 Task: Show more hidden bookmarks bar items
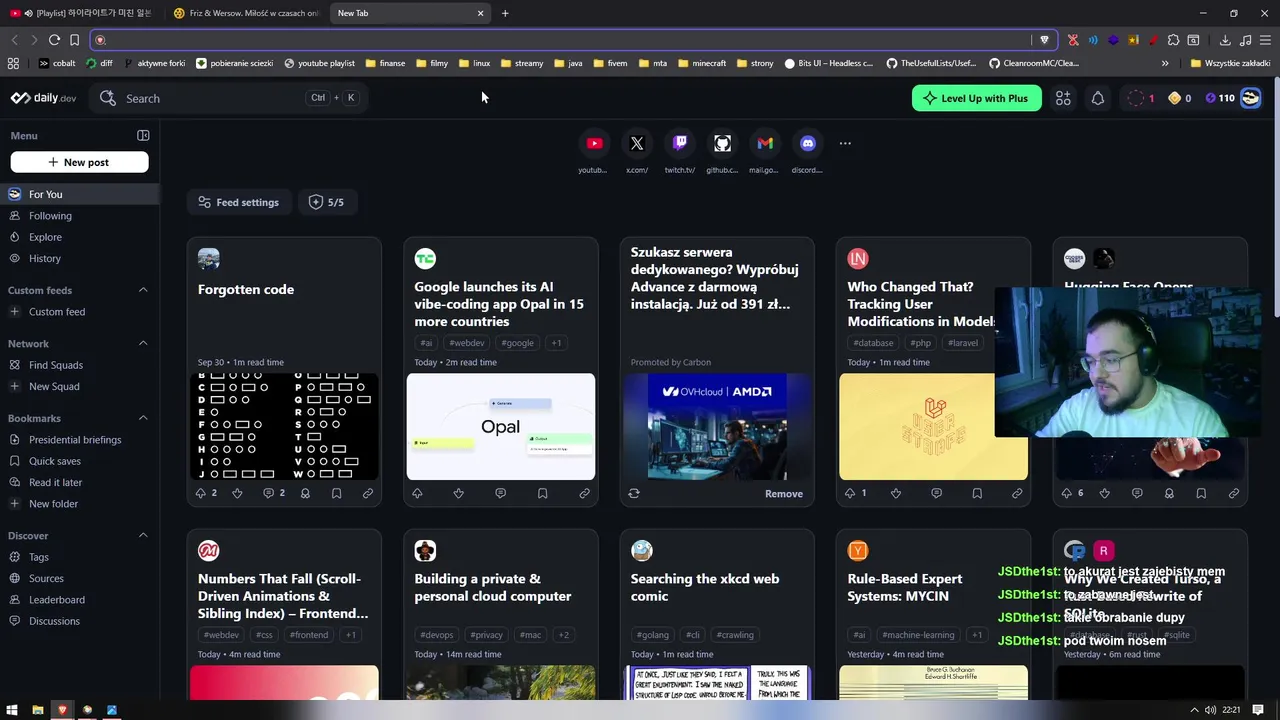1165,63
